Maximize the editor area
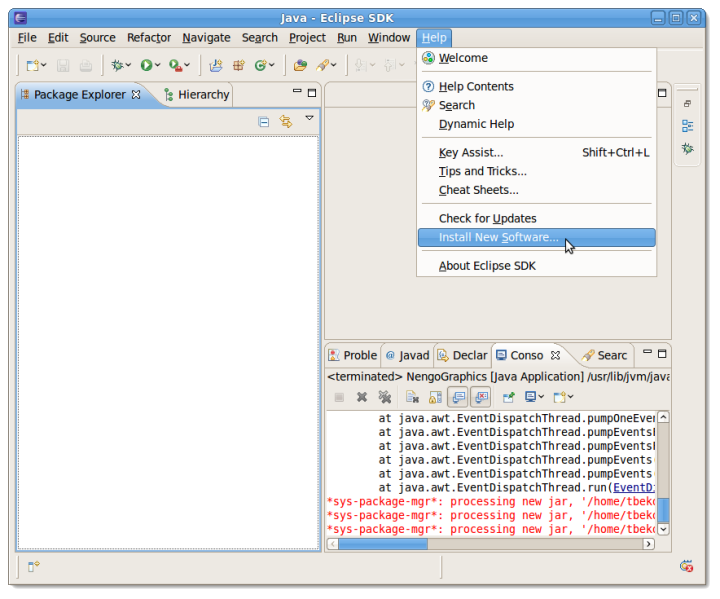Viewport: 720px width, 599px height. pyautogui.click(x=662, y=93)
